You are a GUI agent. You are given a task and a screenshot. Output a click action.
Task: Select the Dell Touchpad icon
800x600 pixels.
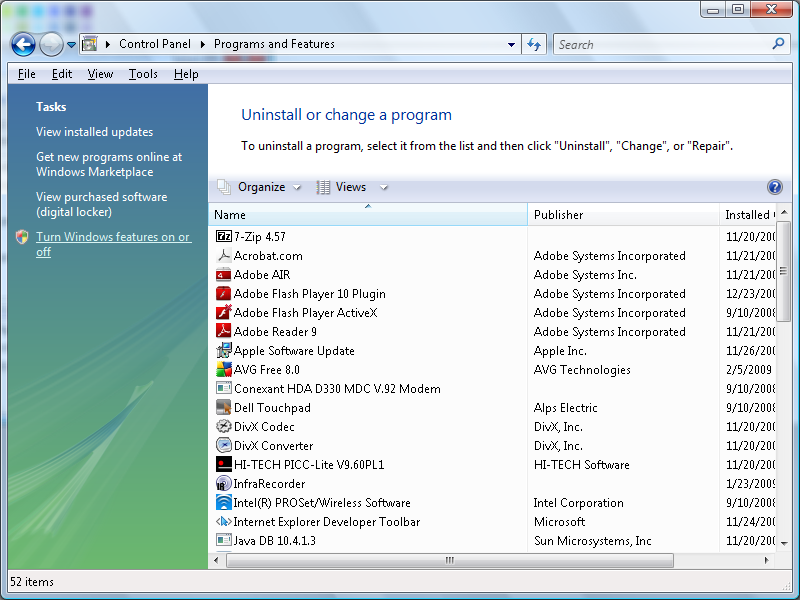(223, 407)
